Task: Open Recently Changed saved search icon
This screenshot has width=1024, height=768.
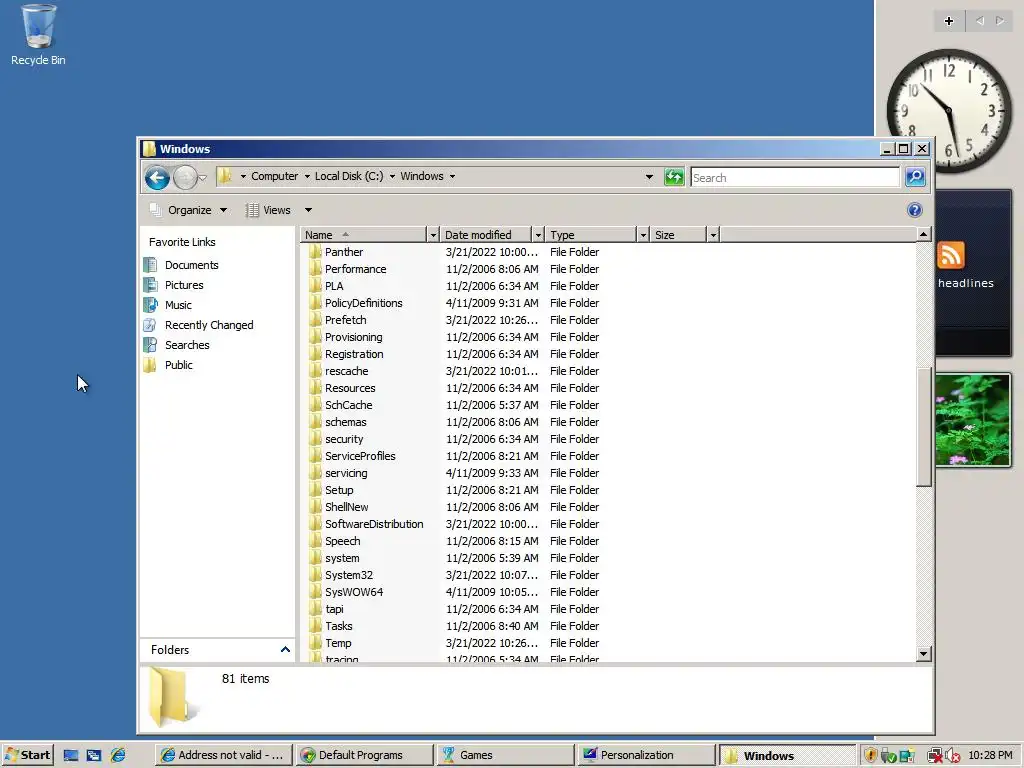Action: click(x=150, y=325)
